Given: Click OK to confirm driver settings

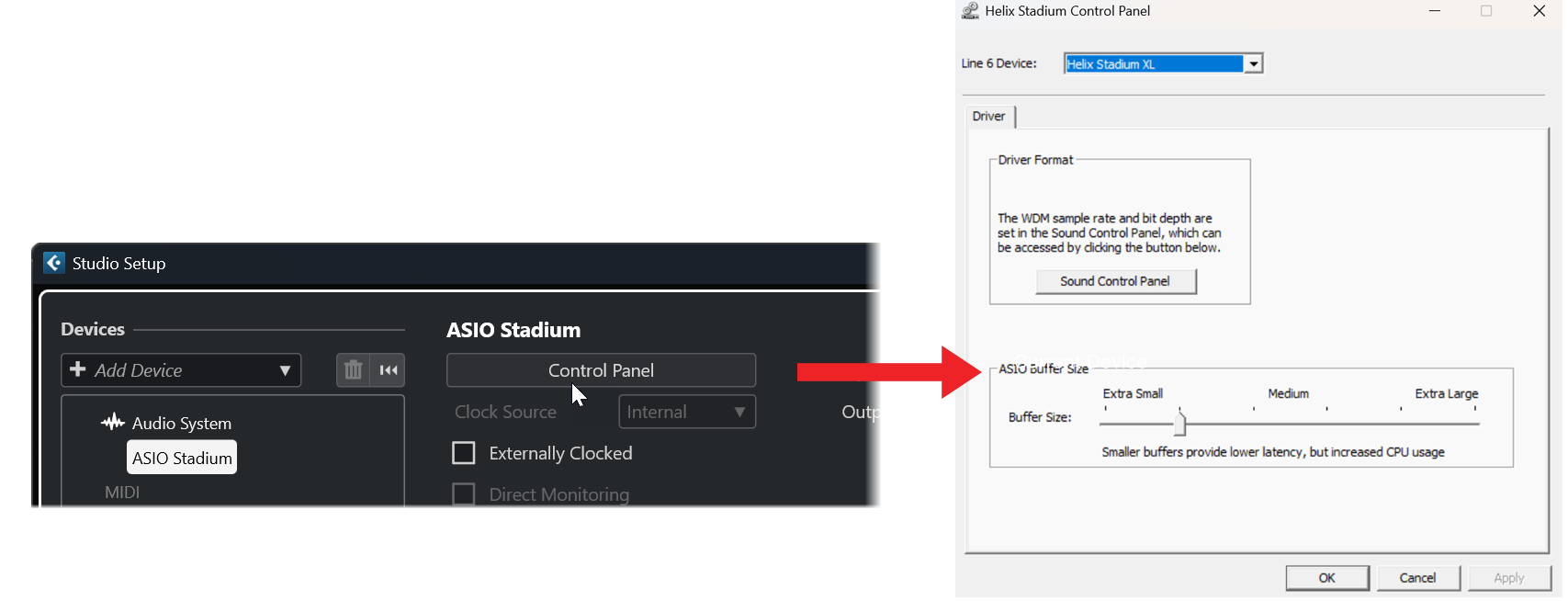Looking at the screenshot, I should (1327, 577).
